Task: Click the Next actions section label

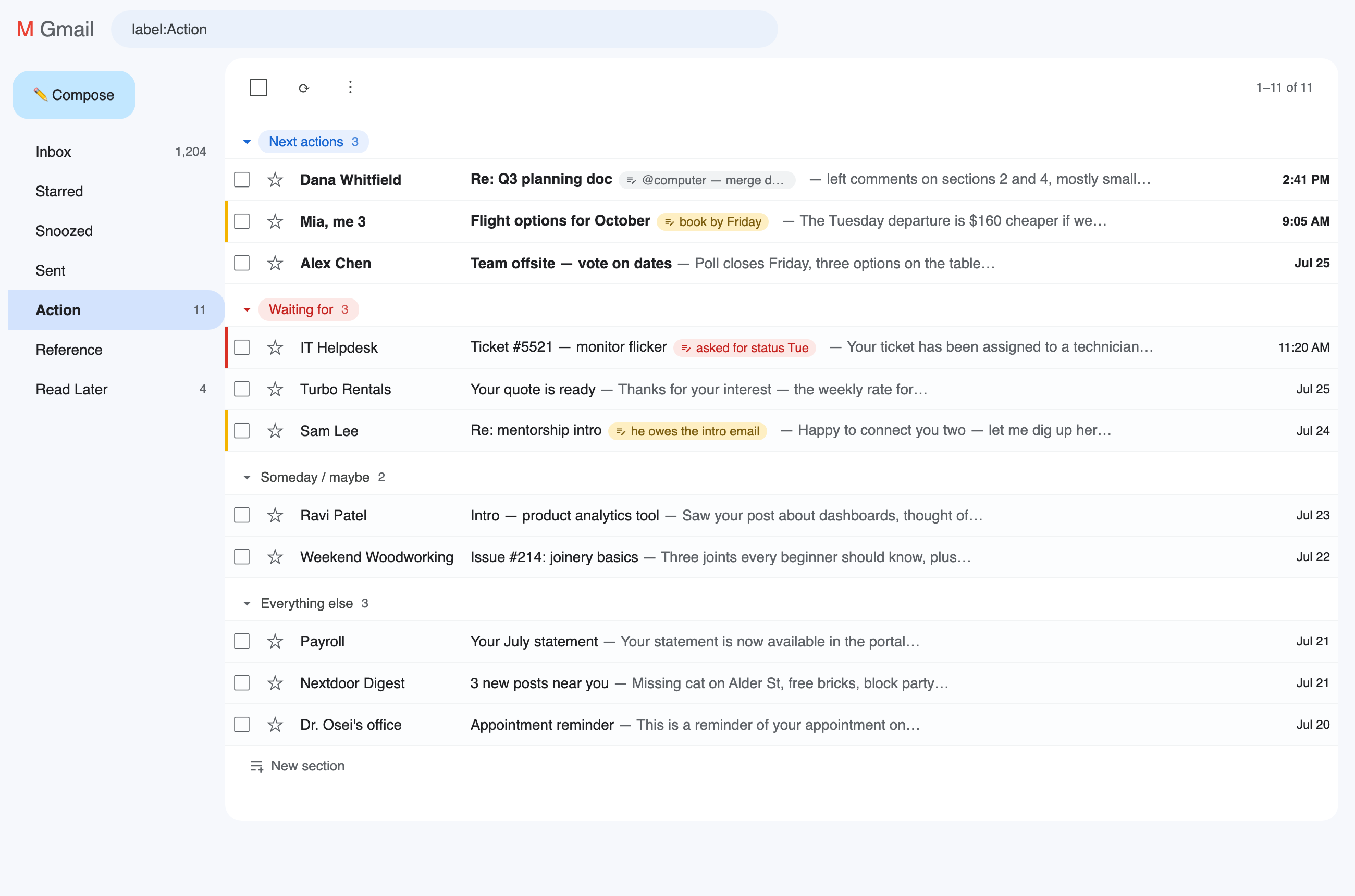Action: click(x=313, y=142)
